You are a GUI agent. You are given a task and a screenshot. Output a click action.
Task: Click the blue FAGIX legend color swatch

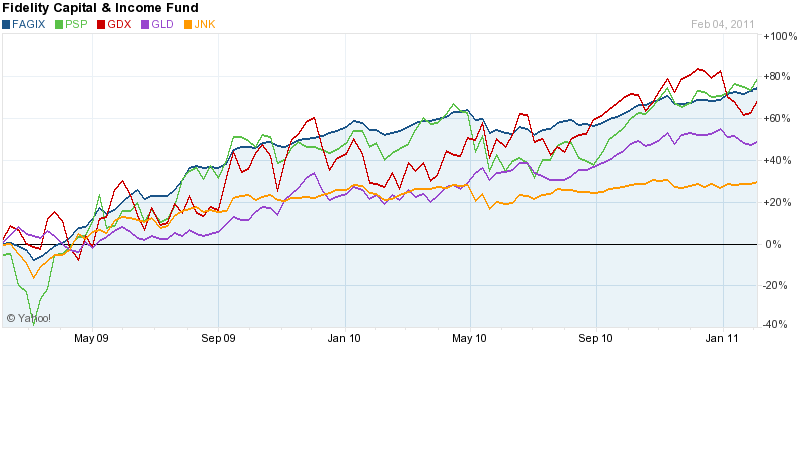tap(6, 24)
